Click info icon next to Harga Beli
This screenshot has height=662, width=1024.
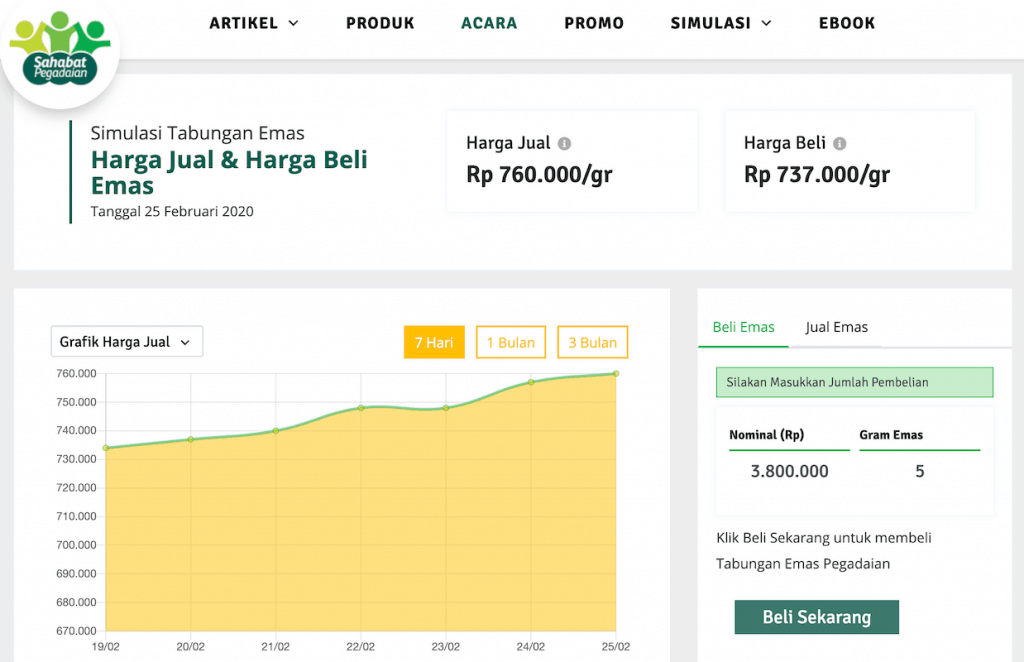pyautogui.click(x=840, y=144)
